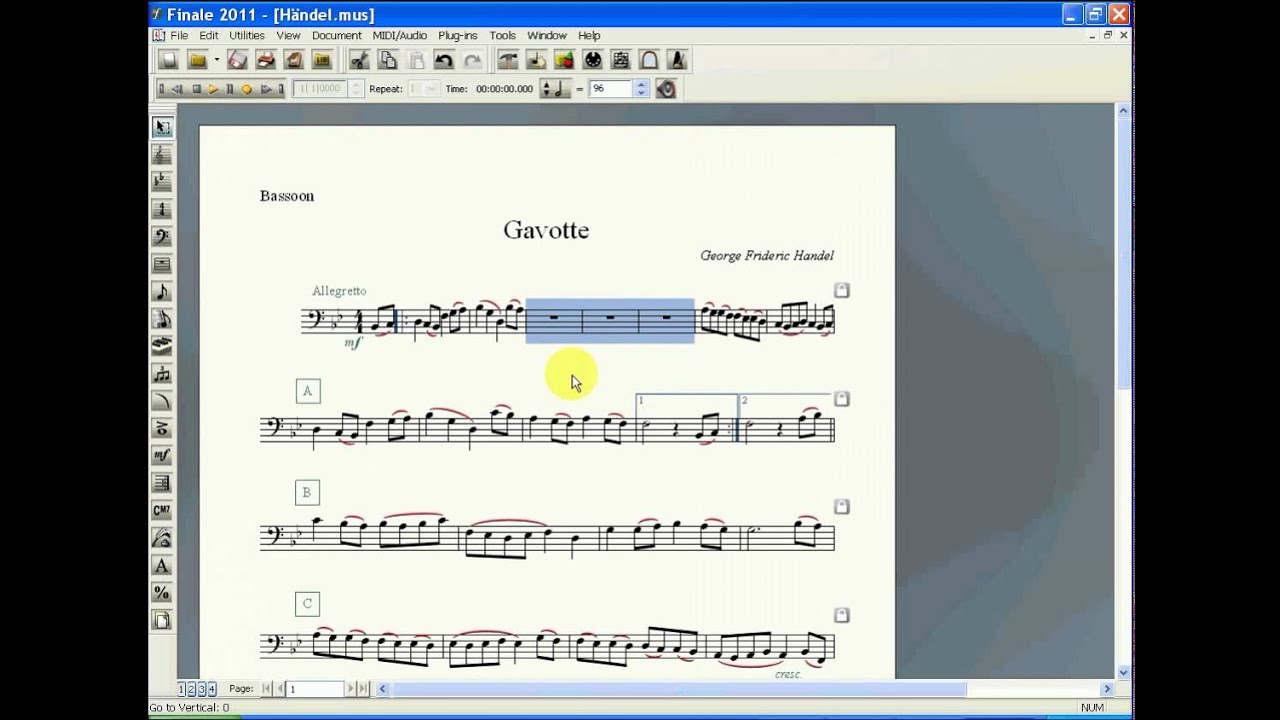Viewport: 1280px width, 720px height.
Task: Click the Record button
Action: click(246, 89)
